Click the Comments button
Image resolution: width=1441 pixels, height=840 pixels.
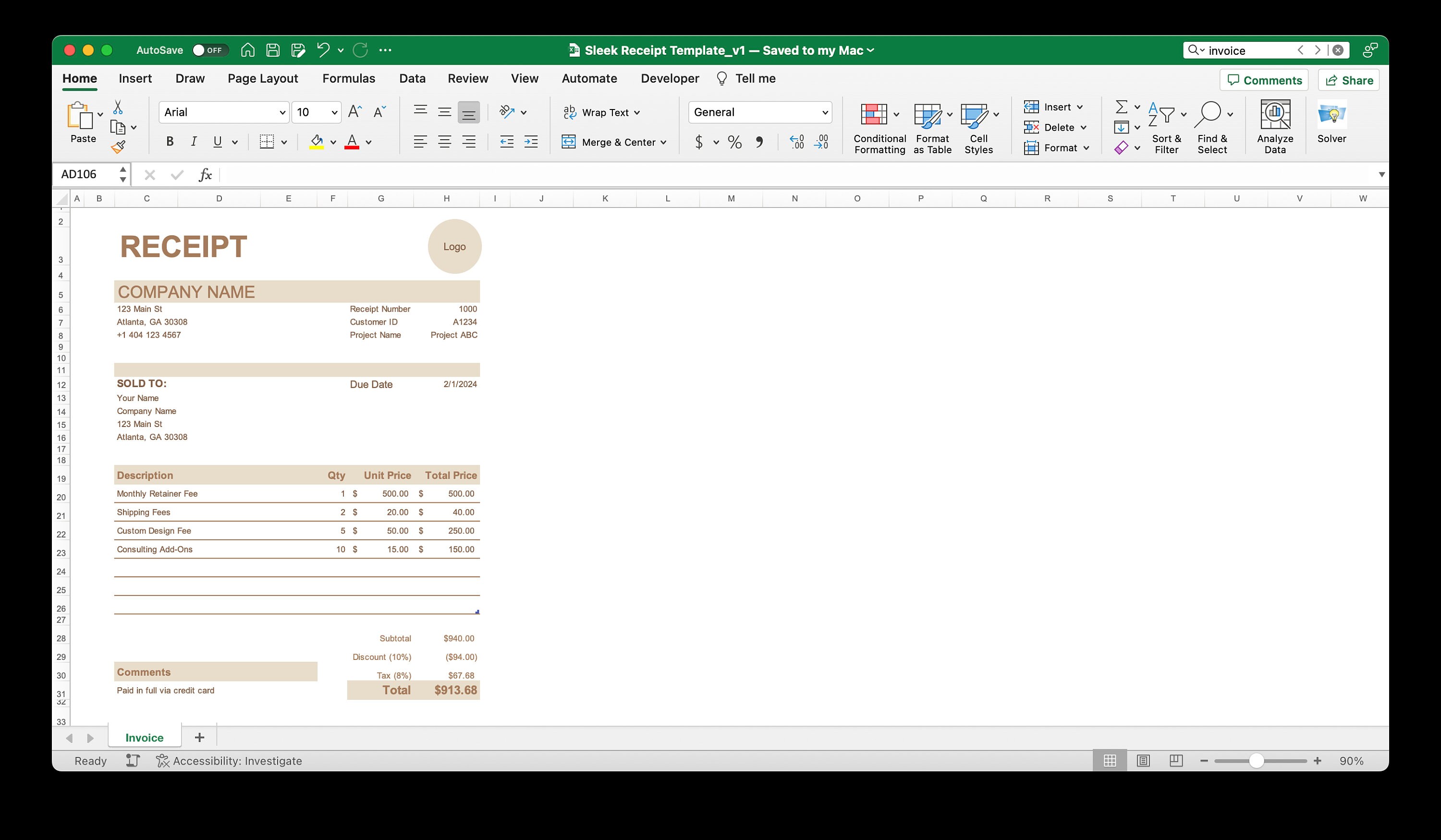1264,80
